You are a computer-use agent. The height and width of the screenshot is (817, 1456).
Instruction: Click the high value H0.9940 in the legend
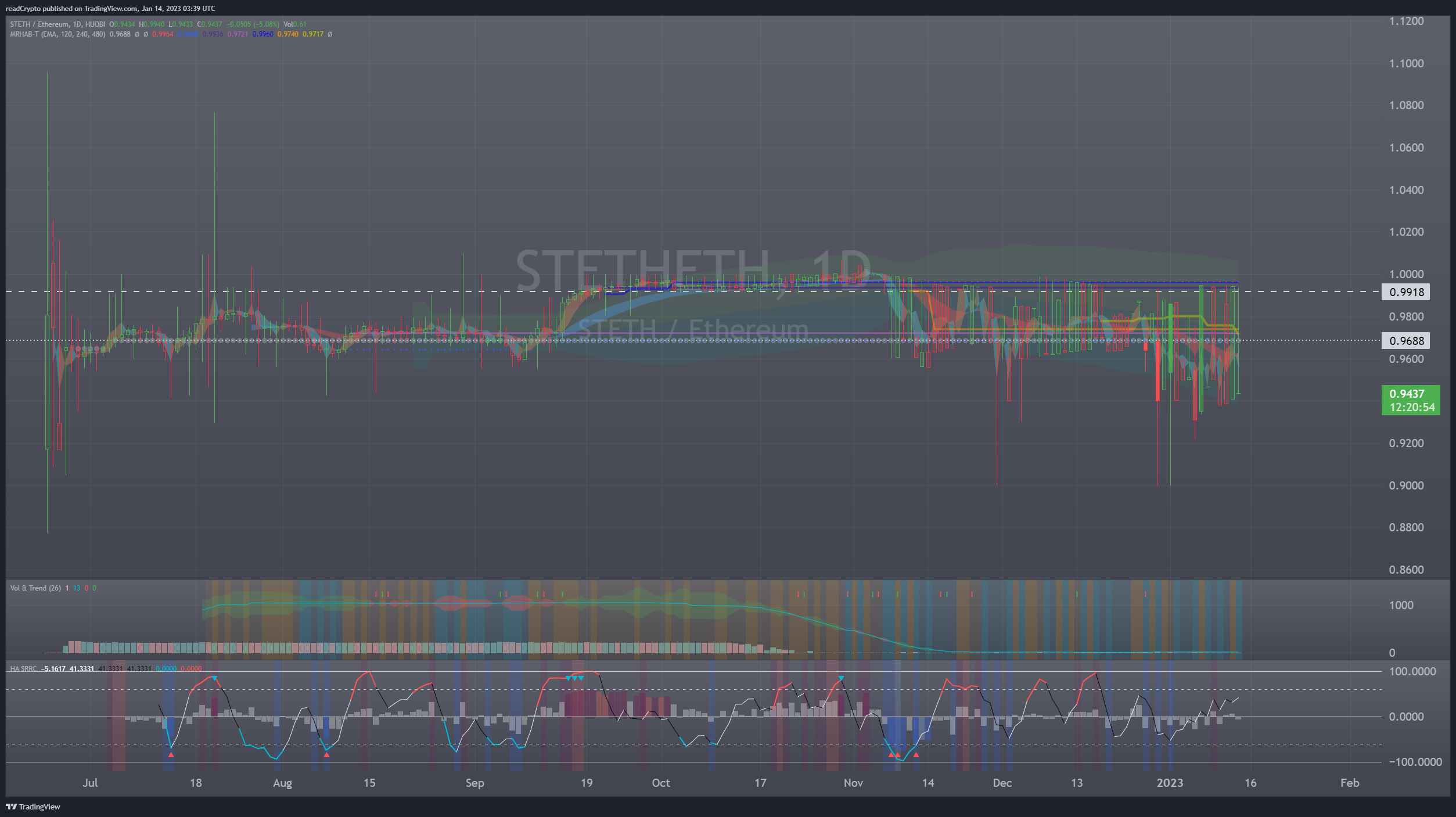152,24
